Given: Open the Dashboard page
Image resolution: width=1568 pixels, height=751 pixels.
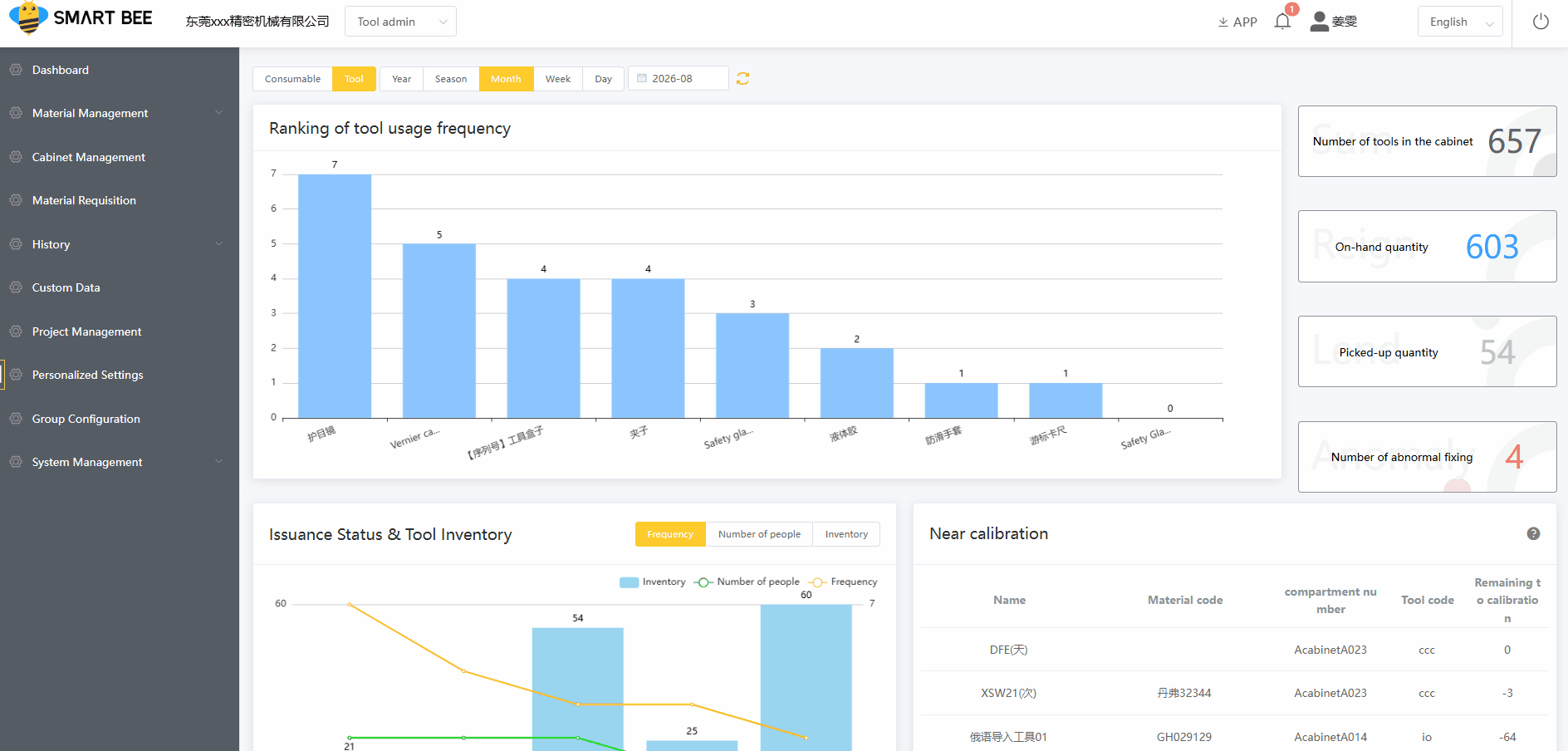Looking at the screenshot, I should pyautogui.click(x=120, y=70).
